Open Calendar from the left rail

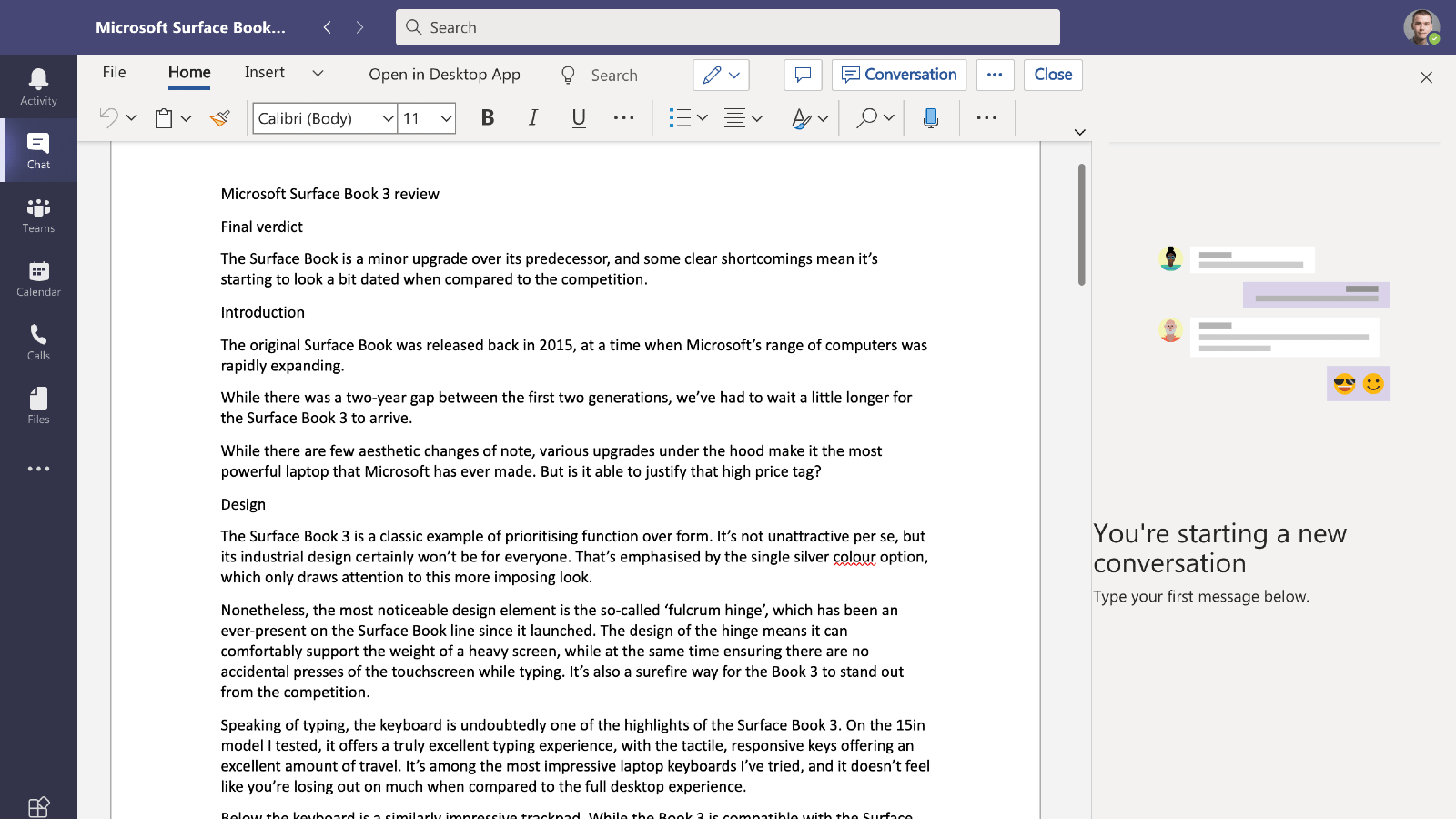tap(38, 278)
